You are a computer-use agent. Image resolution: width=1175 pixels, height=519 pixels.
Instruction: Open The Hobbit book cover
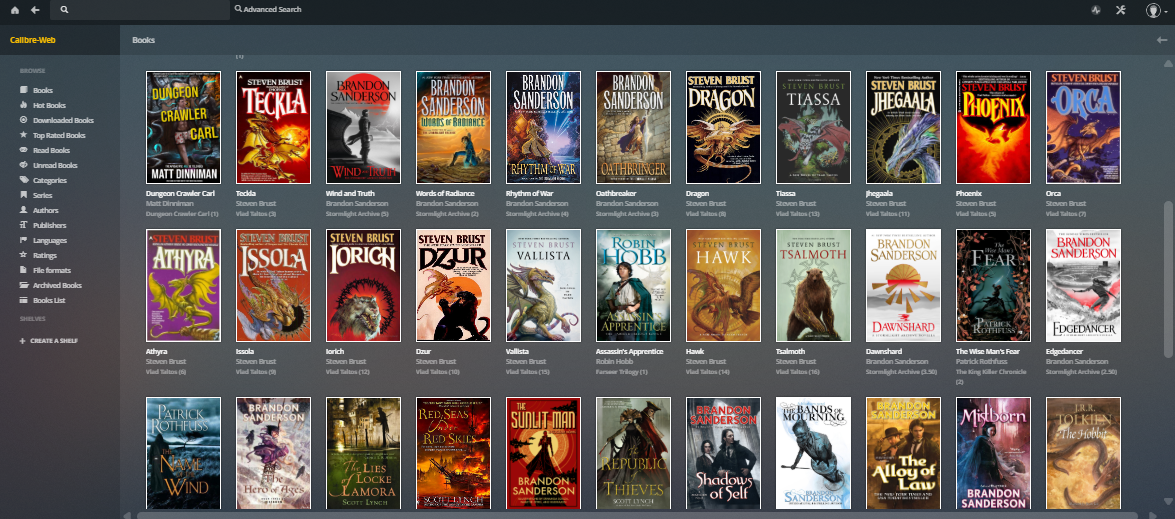pyautogui.click(x=1083, y=453)
